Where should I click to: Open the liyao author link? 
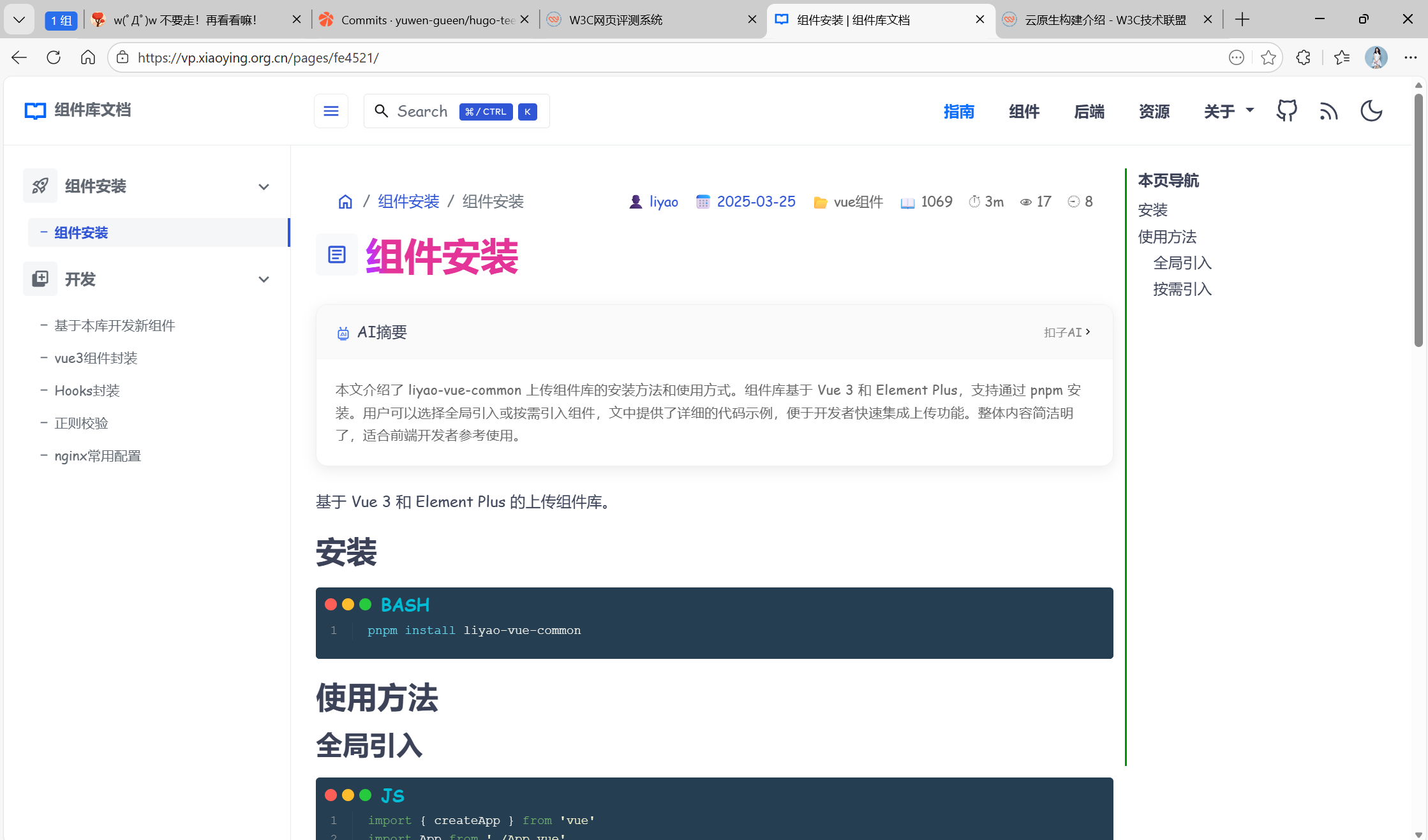pyautogui.click(x=664, y=202)
